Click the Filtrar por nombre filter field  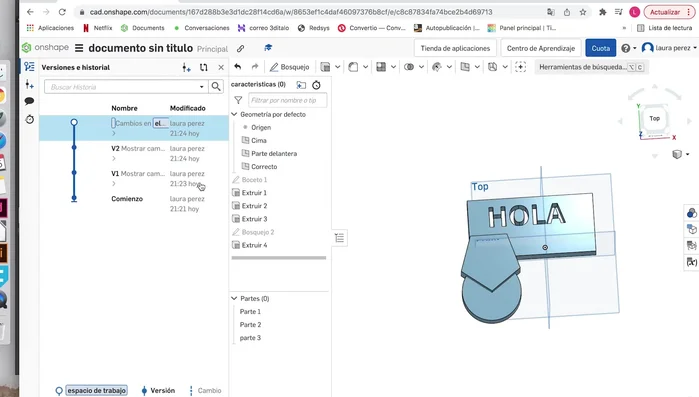coord(288,100)
